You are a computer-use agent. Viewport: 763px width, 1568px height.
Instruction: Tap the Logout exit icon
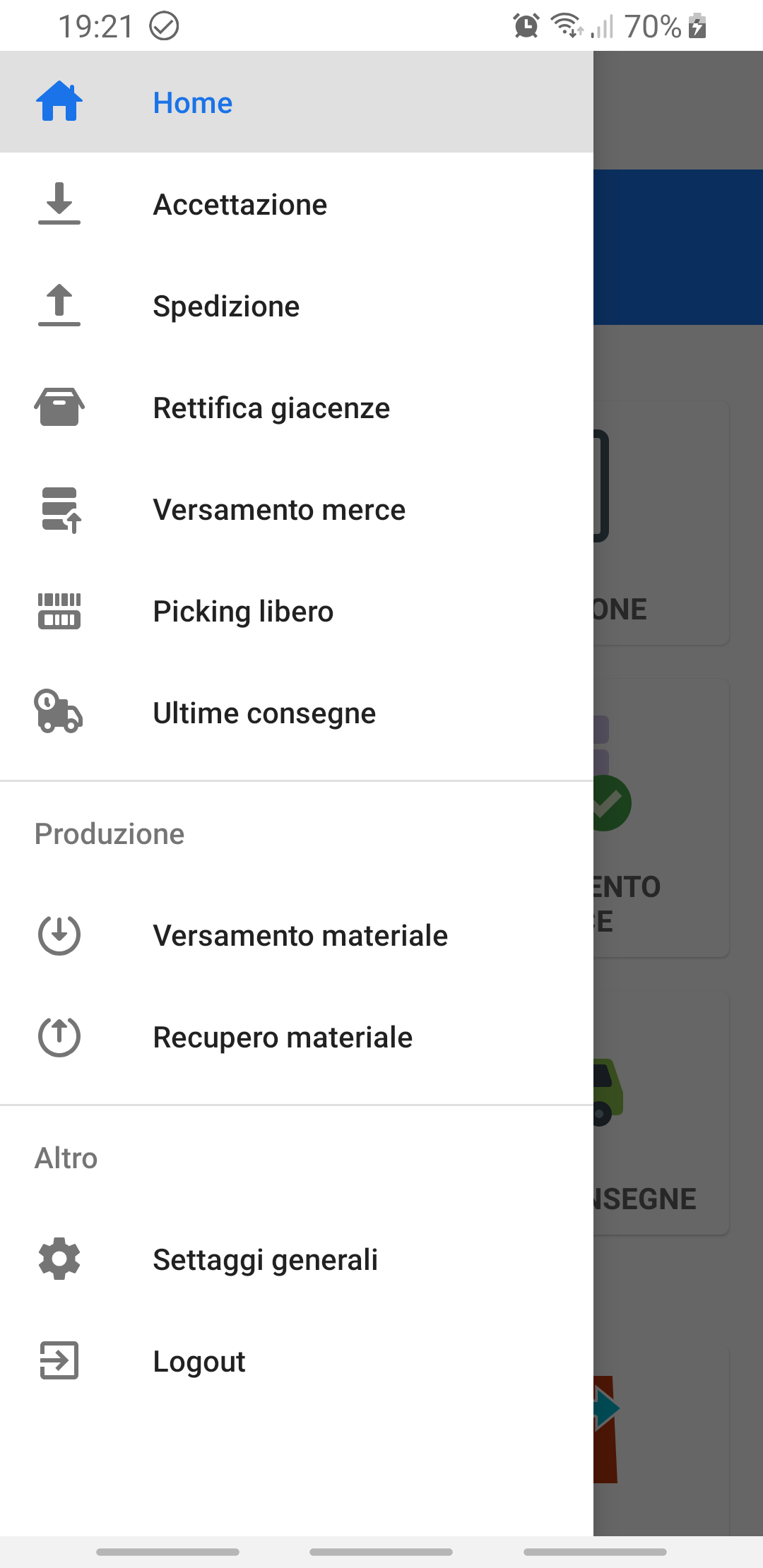pos(59,1360)
